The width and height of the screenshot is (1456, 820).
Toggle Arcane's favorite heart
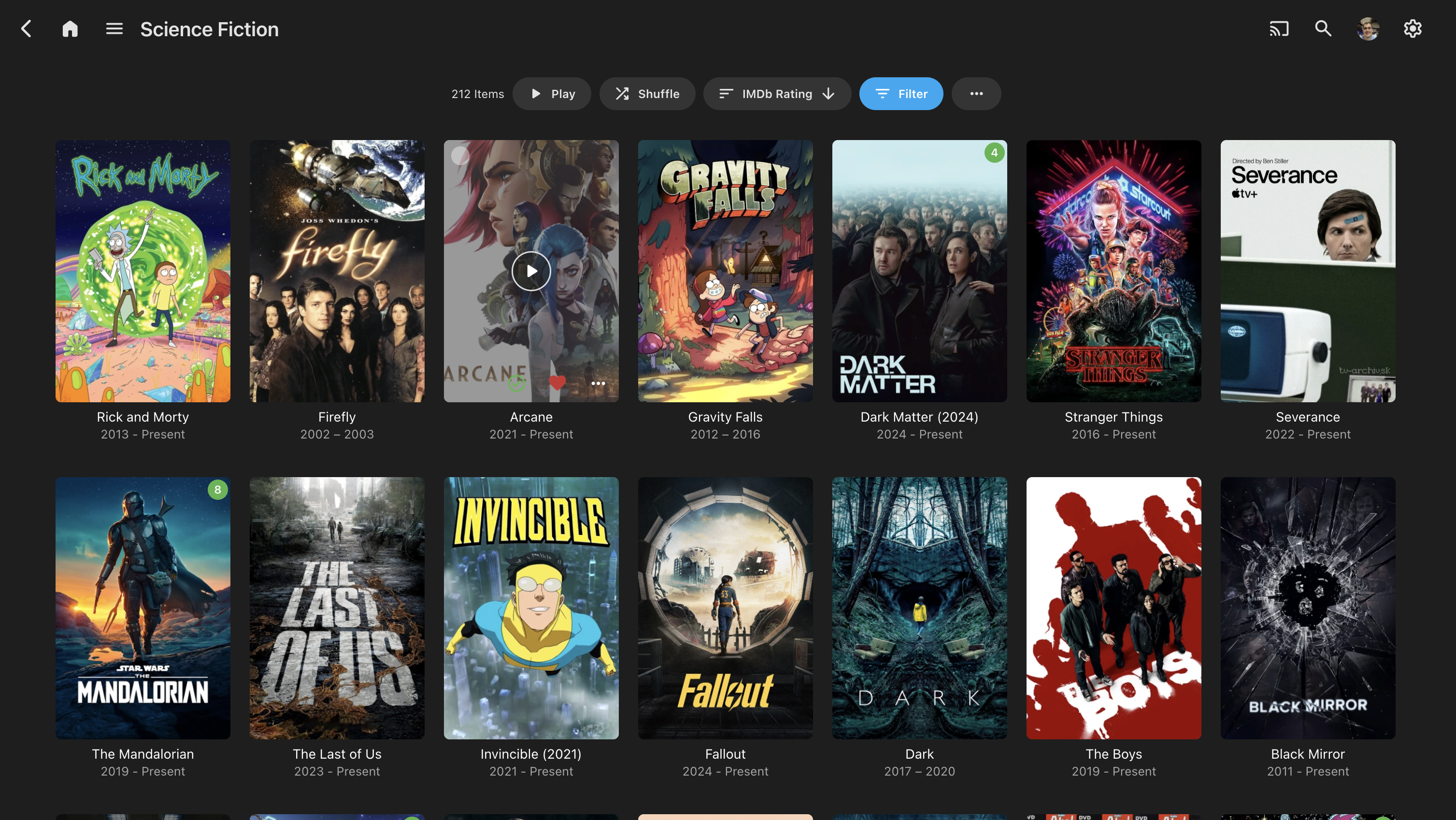[557, 382]
